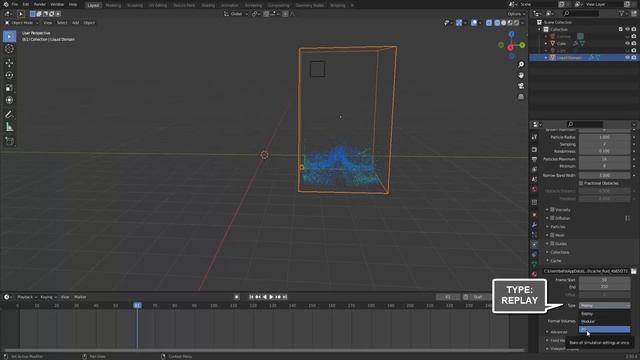Select Liquid Domain in the outliner

[569, 58]
